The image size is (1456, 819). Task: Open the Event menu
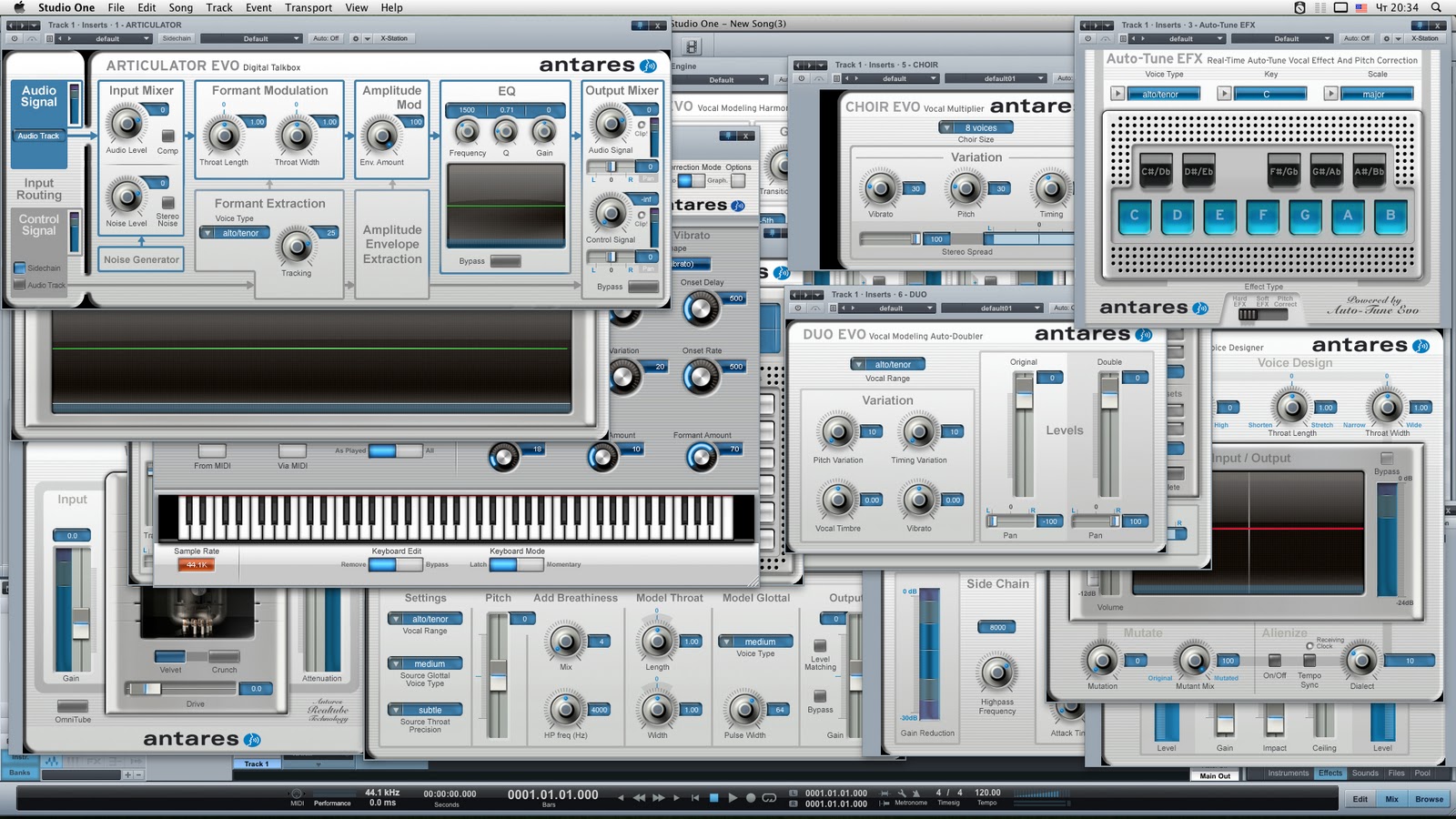[x=258, y=7]
